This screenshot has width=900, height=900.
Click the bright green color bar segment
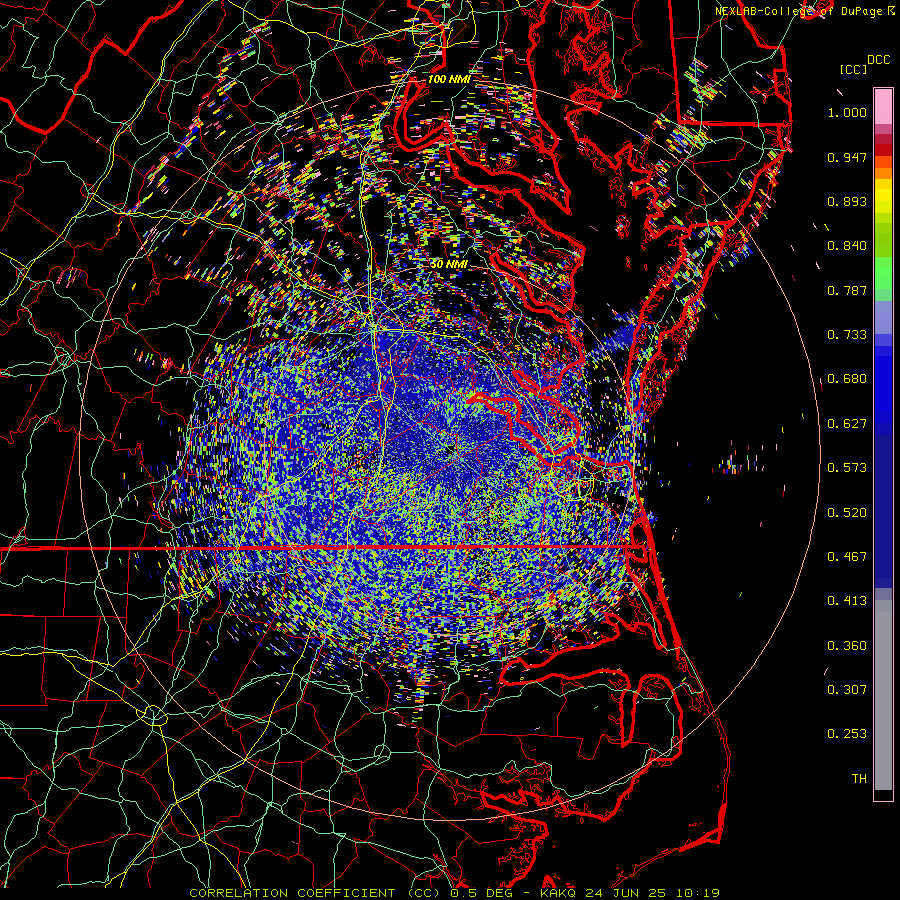pyautogui.click(x=883, y=273)
